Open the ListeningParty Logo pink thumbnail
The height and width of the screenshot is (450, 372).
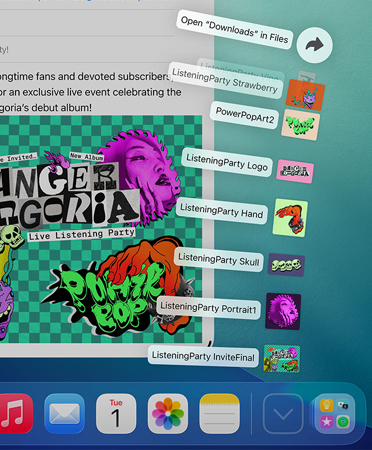click(x=295, y=171)
